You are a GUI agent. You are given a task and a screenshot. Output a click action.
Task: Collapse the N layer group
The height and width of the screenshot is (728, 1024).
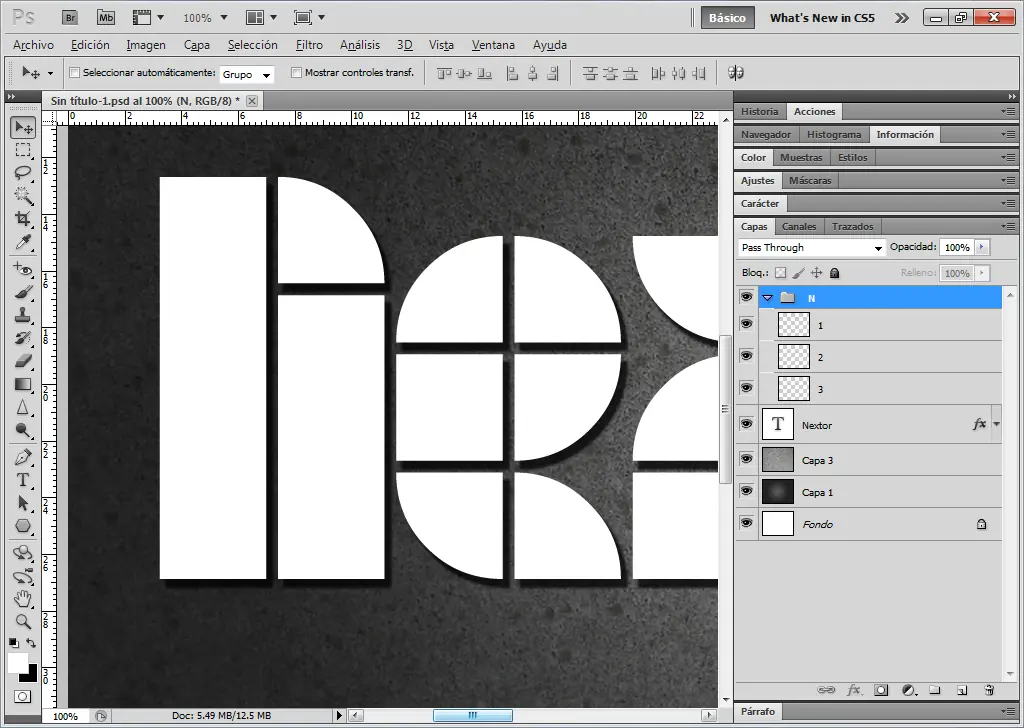click(768, 298)
